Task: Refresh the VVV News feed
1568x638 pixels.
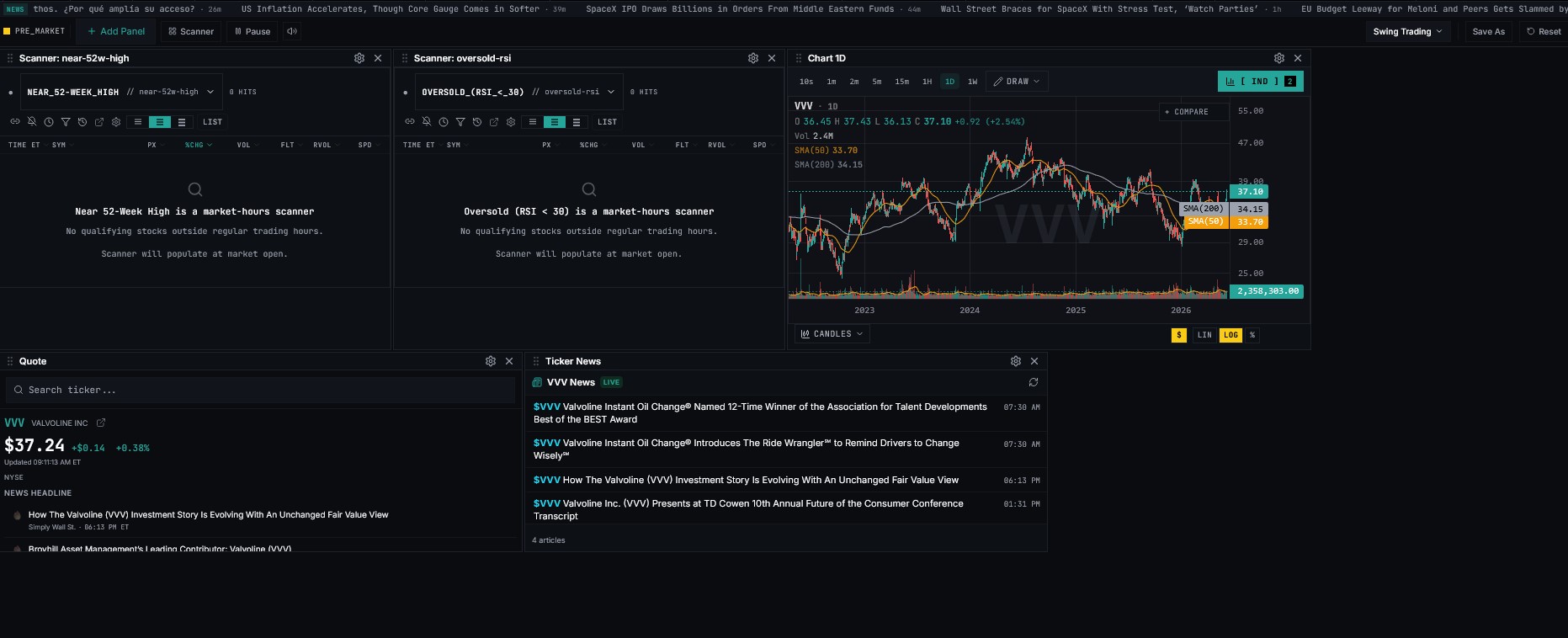Action: (x=1034, y=382)
